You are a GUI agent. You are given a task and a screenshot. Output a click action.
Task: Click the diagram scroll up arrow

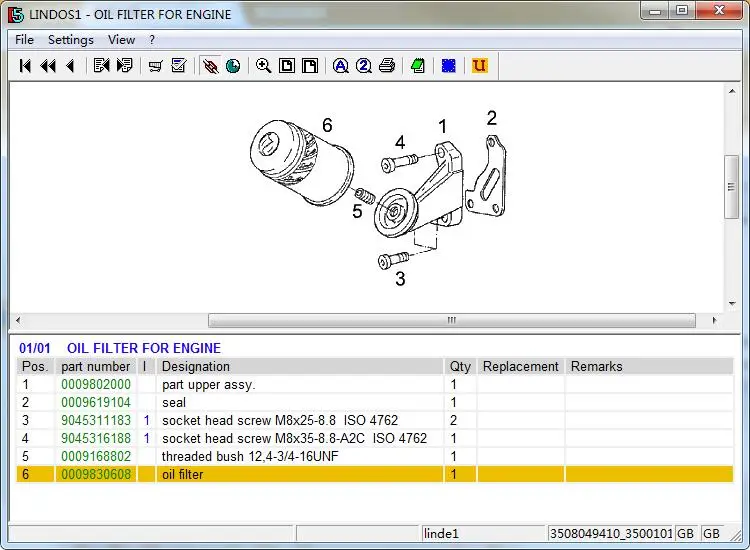point(732,91)
